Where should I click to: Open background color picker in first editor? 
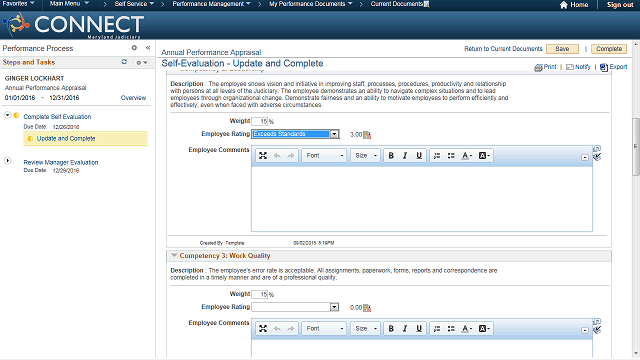(484, 156)
